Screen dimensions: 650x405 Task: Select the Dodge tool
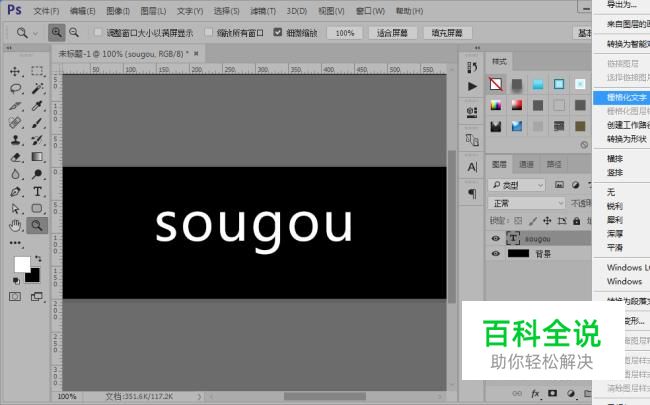click(x=37, y=174)
